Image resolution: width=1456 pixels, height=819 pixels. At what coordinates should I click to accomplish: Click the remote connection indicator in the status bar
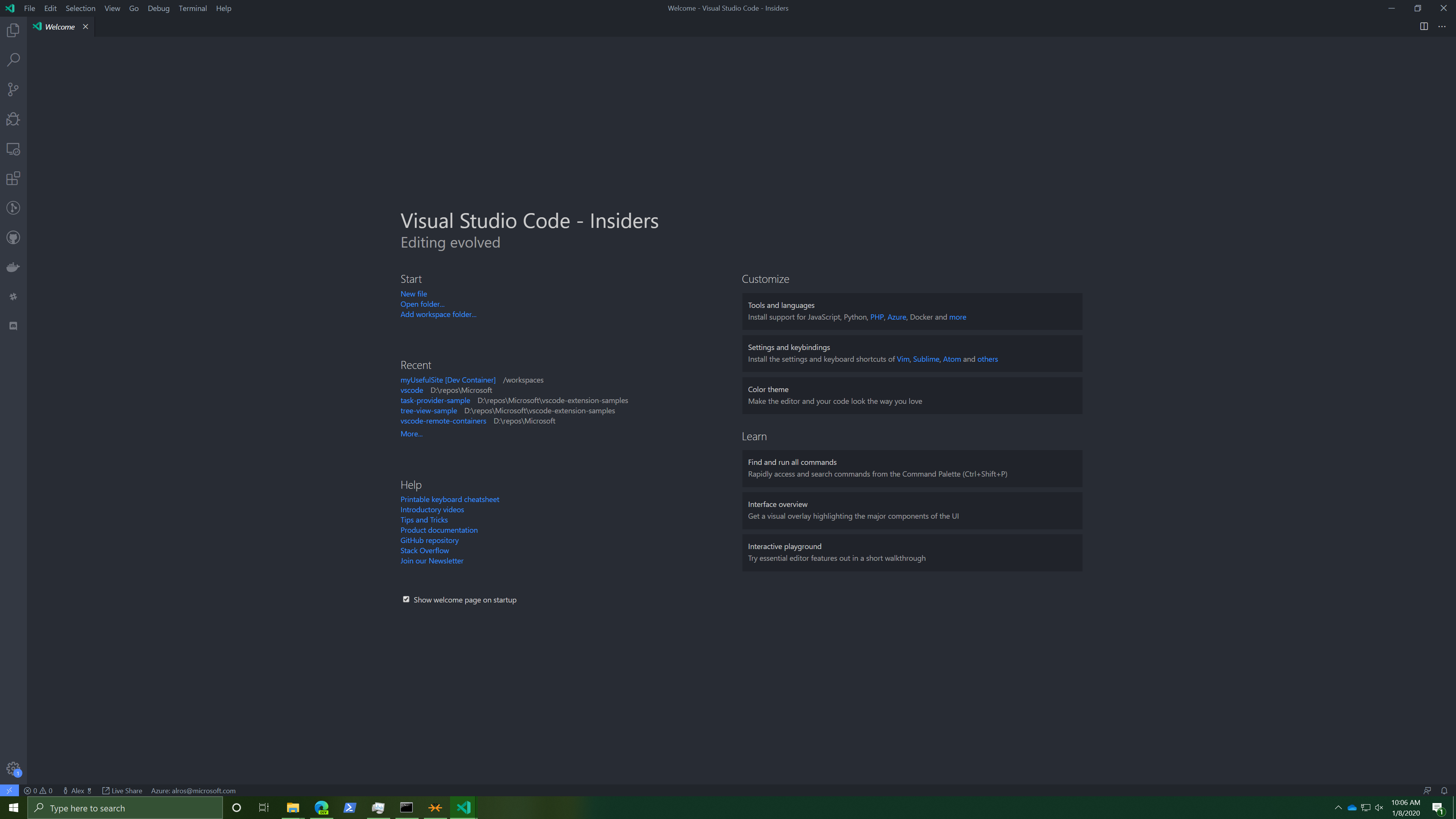9,790
